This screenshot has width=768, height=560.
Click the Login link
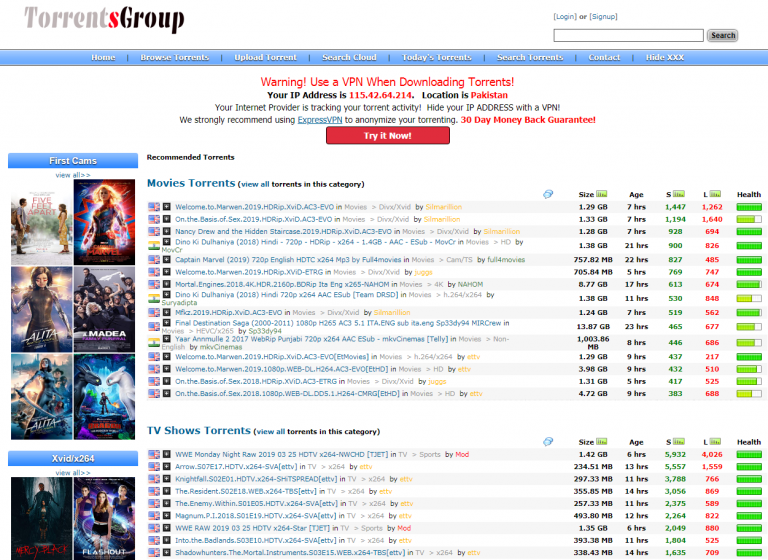click(x=565, y=17)
